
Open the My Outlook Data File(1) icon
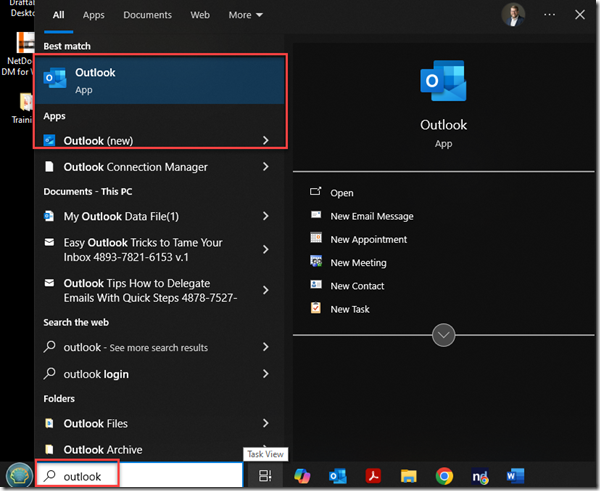49,216
